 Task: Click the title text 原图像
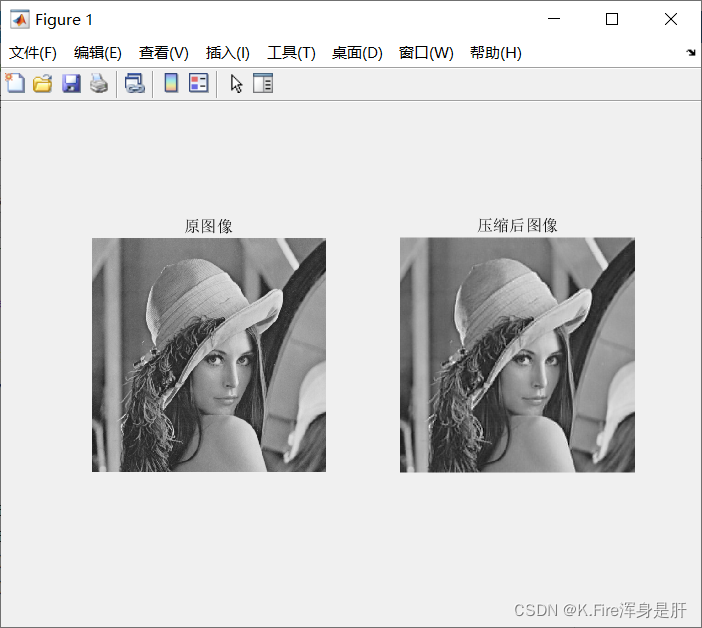(209, 226)
